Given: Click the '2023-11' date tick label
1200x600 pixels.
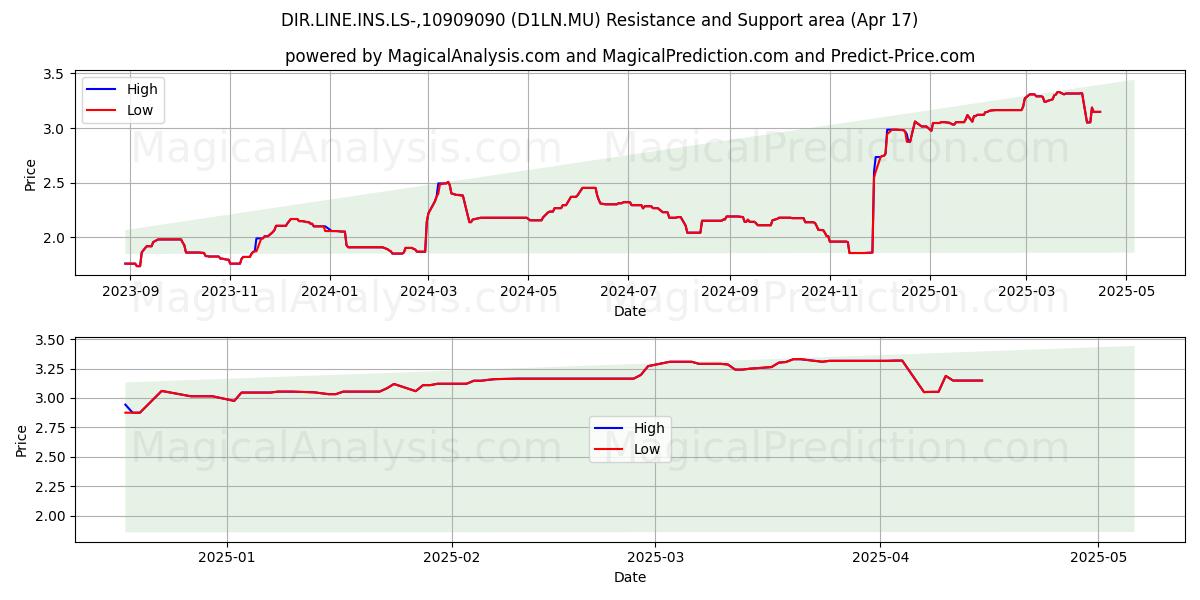Looking at the screenshot, I should click(230, 292).
